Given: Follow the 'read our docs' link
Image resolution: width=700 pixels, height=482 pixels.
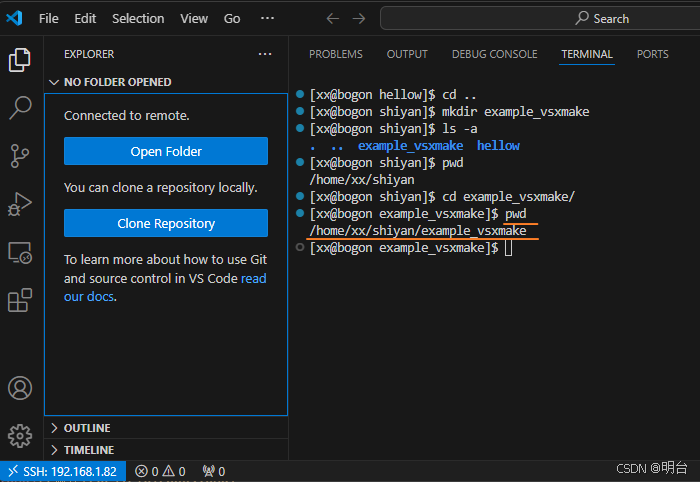Looking at the screenshot, I should point(254,278).
